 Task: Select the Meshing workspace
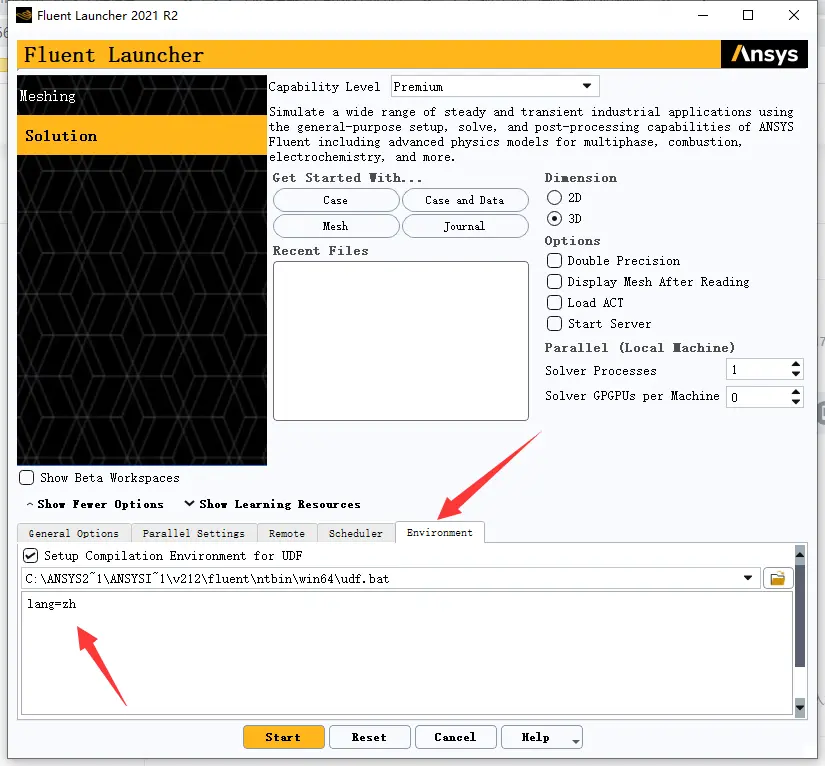pyautogui.click(x=142, y=95)
